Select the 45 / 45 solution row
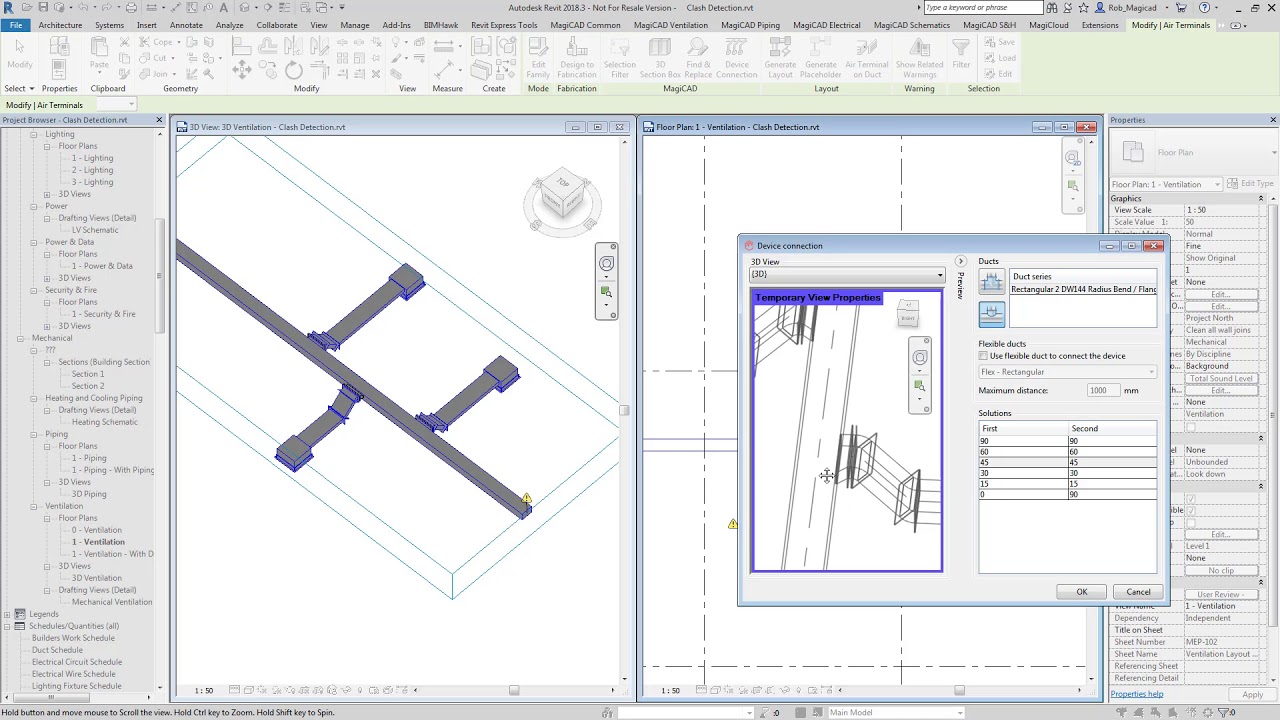Viewport: 1280px width, 720px height. 1067,462
